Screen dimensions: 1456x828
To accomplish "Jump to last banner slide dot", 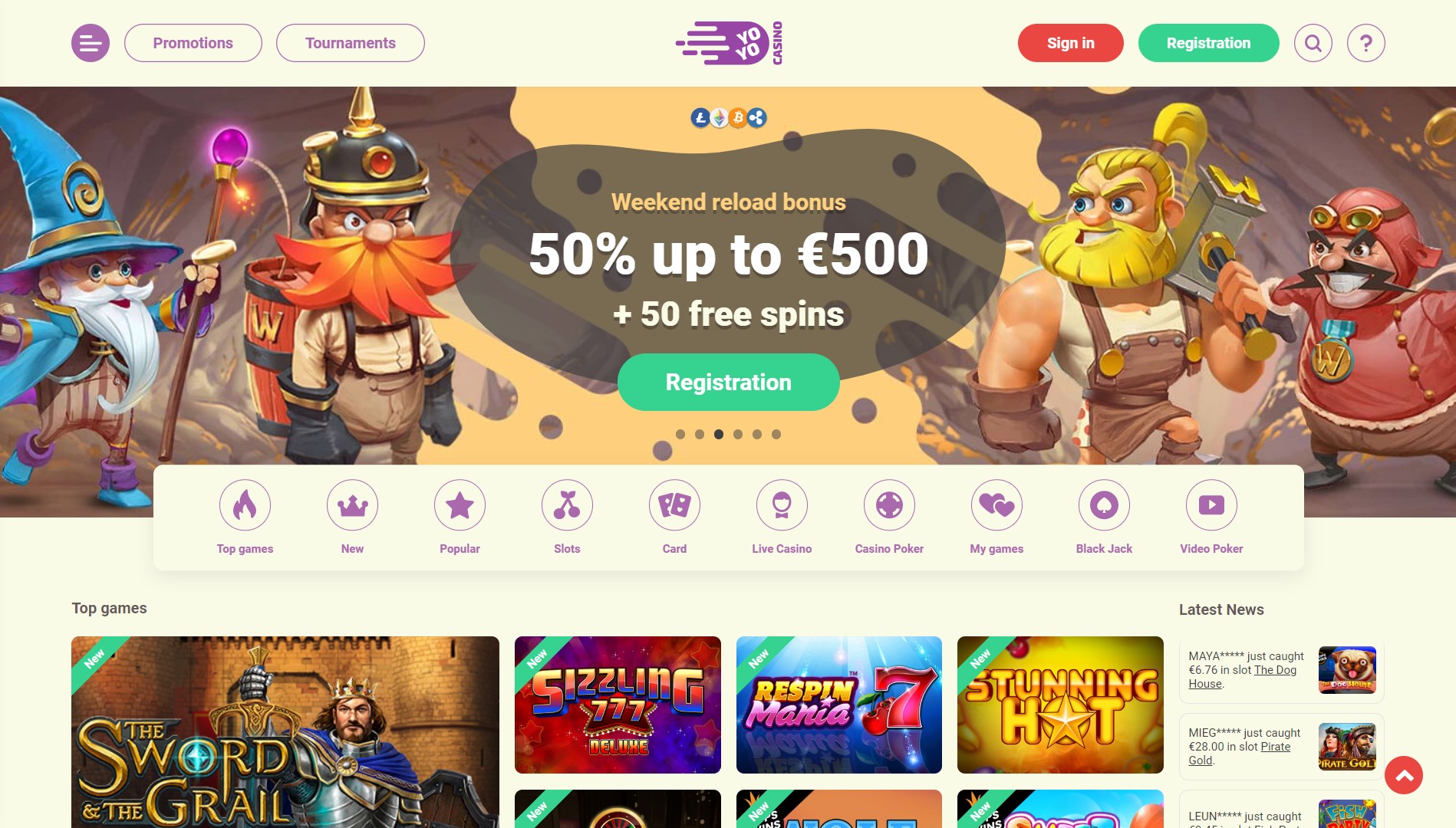I will (776, 434).
